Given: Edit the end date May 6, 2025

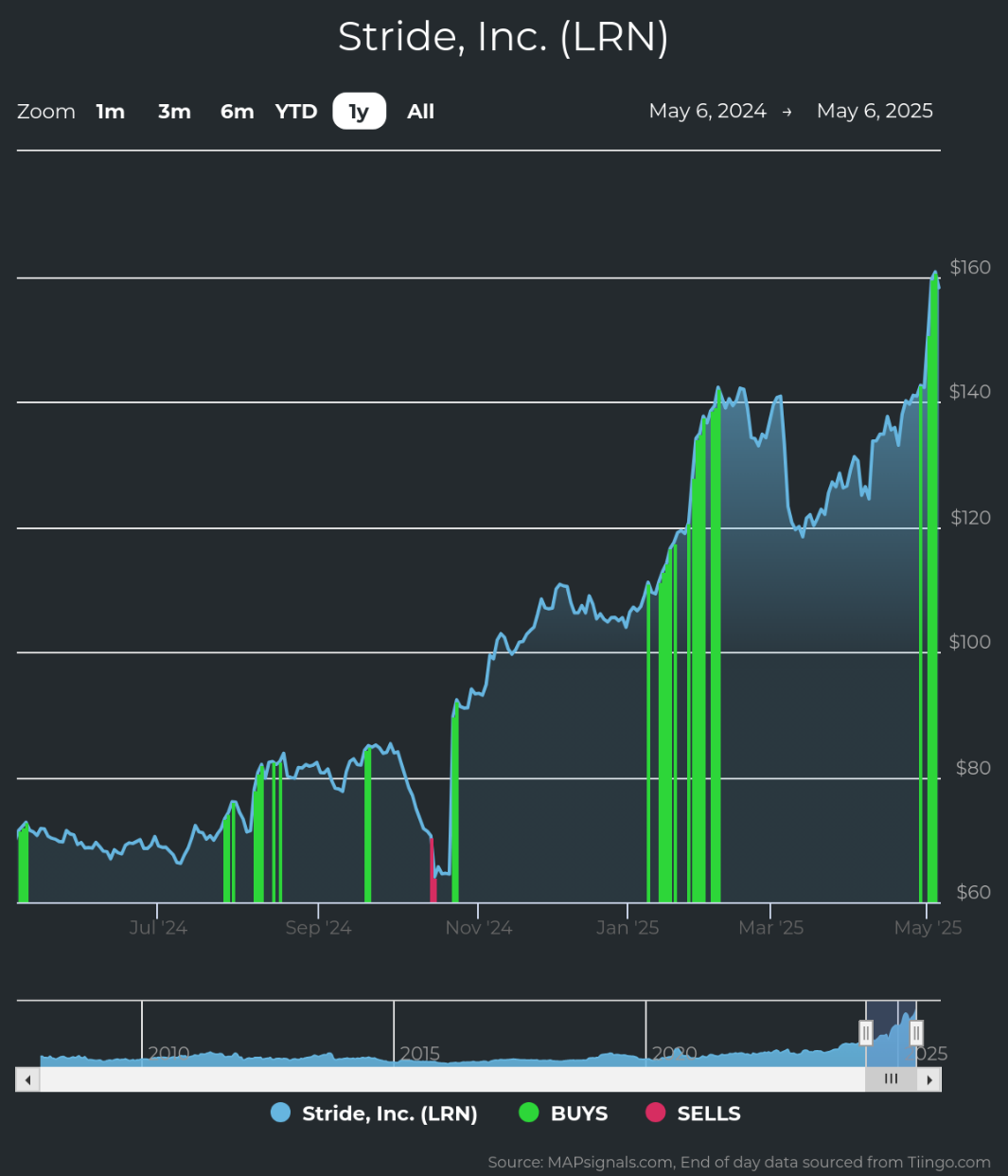Looking at the screenshot, I should (x=875, y=111).
